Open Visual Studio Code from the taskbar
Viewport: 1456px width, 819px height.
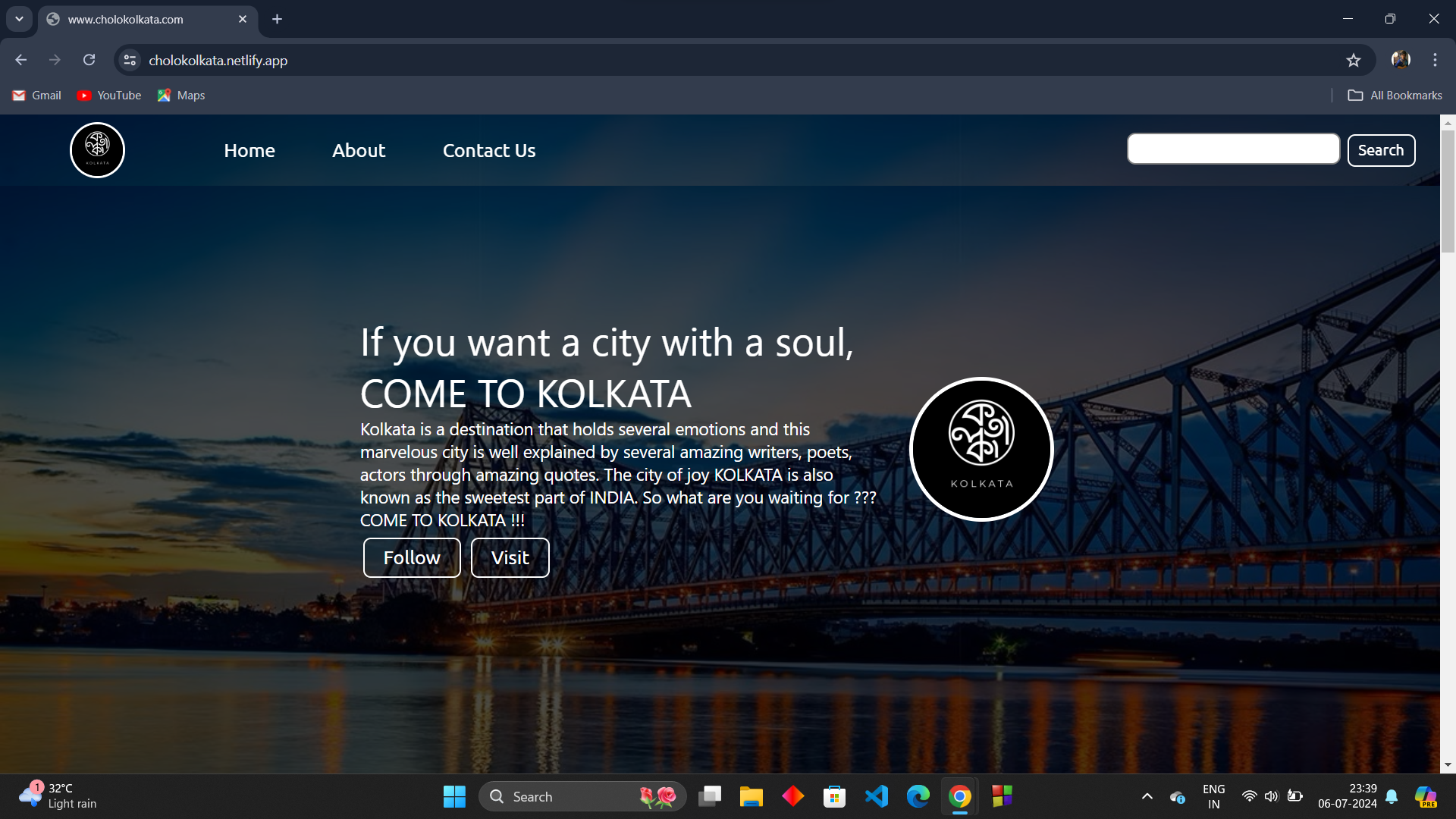[876, 796]
